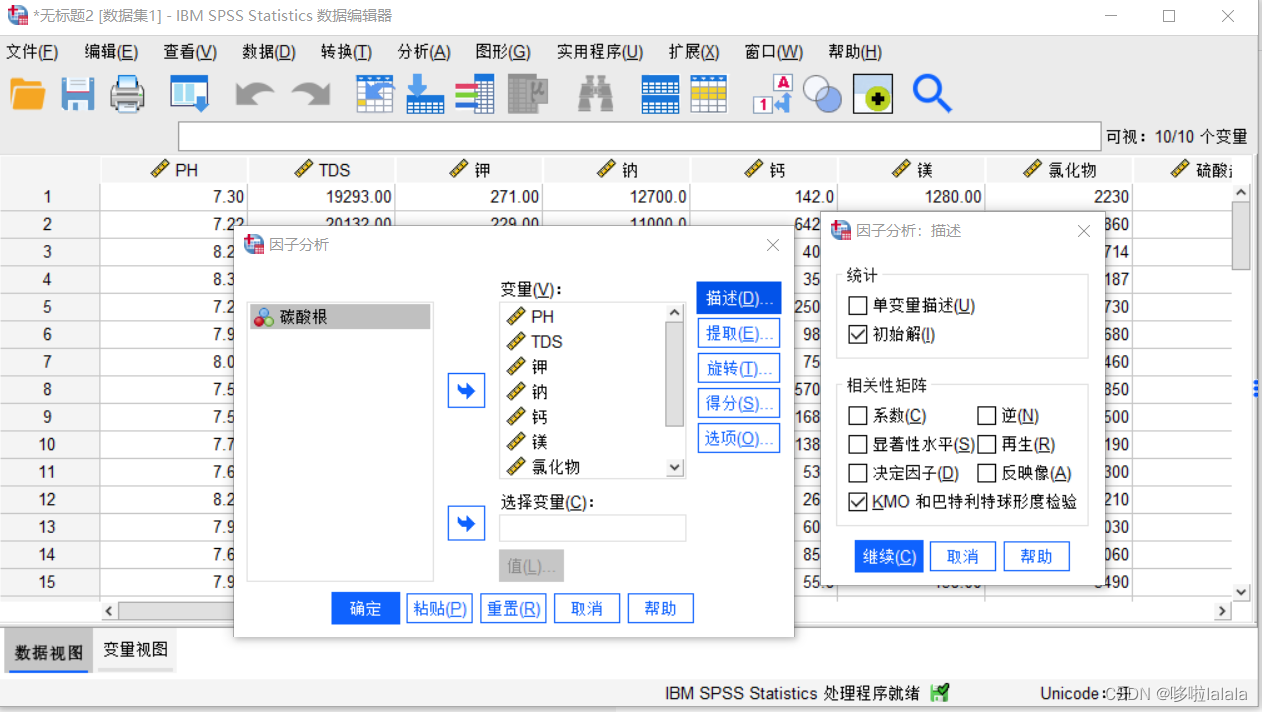
Task: Enable the 系数 checkbox
Action: (857, 416)
